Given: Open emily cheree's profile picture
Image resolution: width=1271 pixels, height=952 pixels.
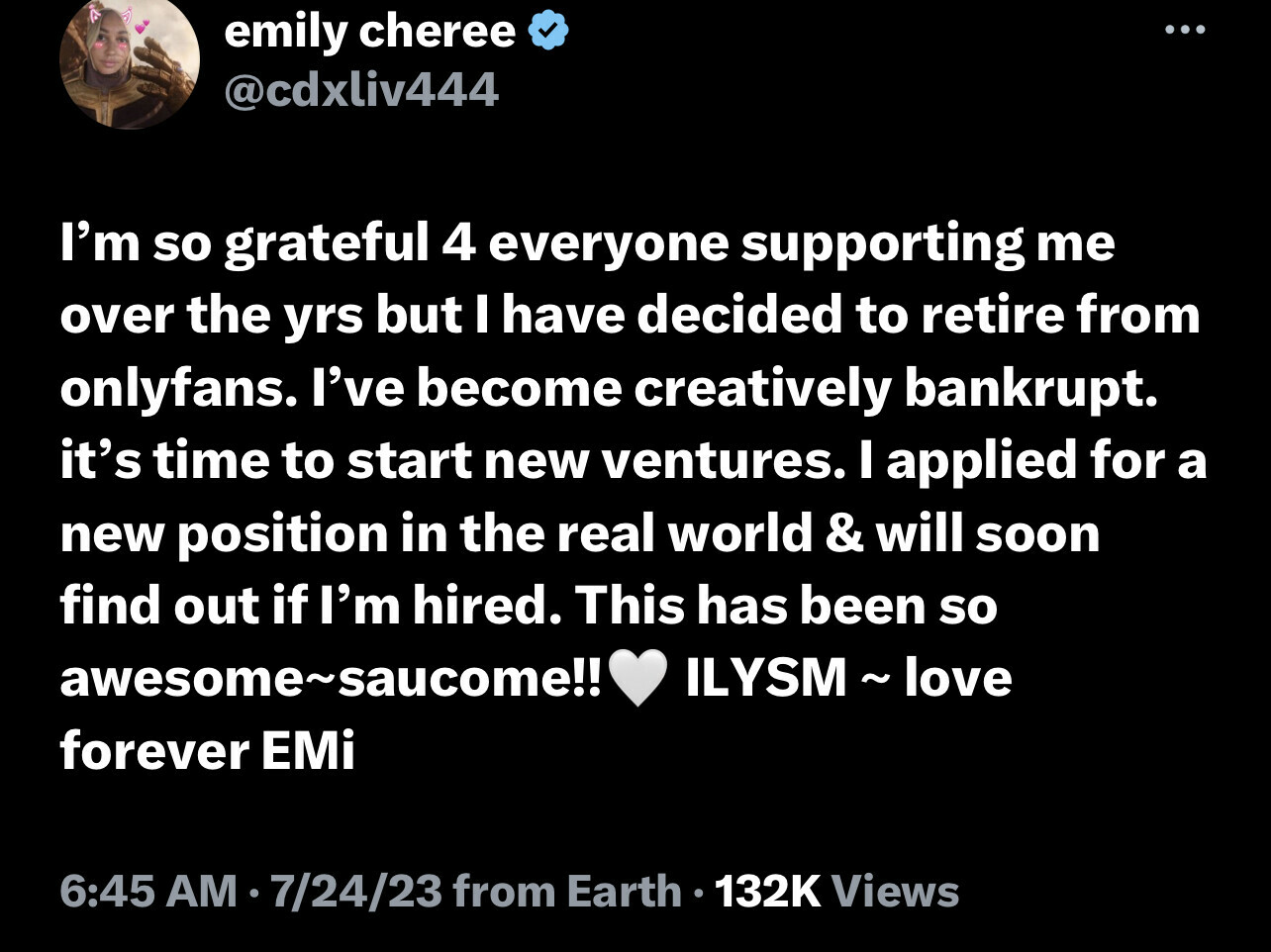Looking at the screenshot, I should point(130,63).
